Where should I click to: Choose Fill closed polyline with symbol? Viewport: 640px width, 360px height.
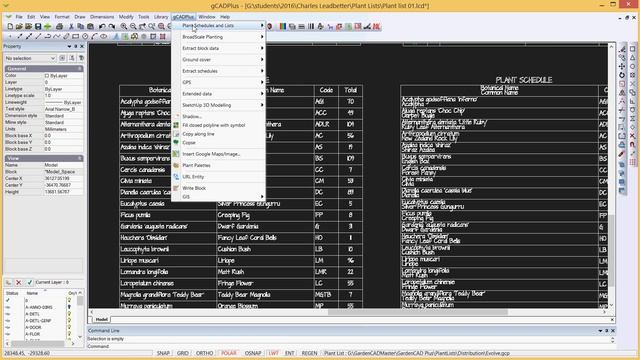click(218, 125)
